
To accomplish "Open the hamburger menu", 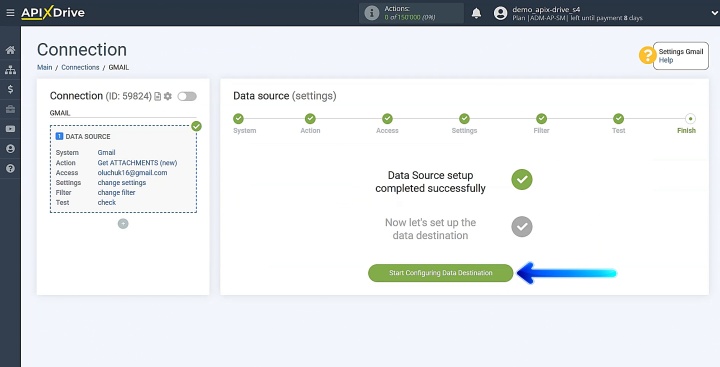I will pyautogui.click(x=10, y=13).
